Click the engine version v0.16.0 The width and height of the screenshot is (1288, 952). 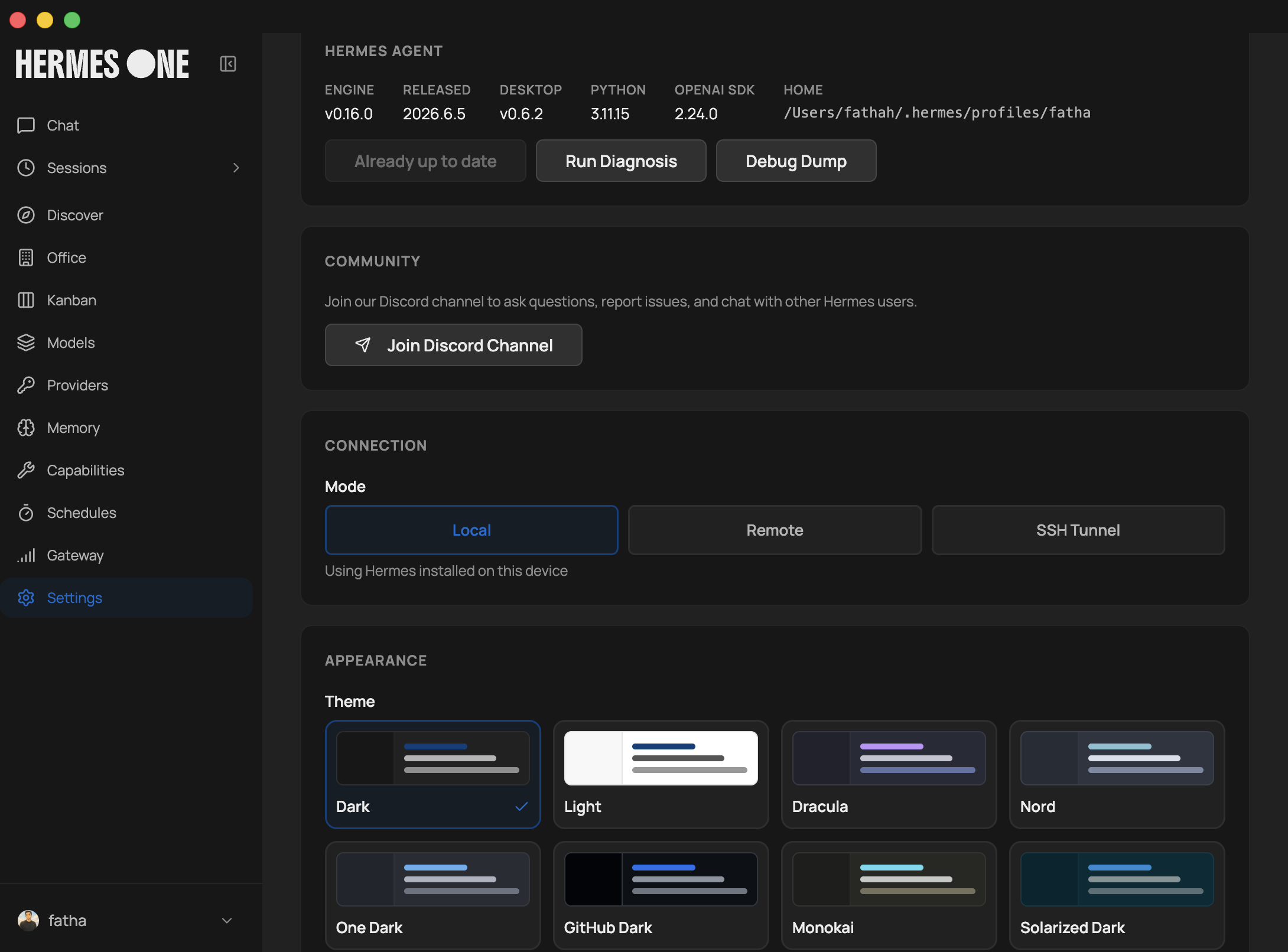[349, 113]
